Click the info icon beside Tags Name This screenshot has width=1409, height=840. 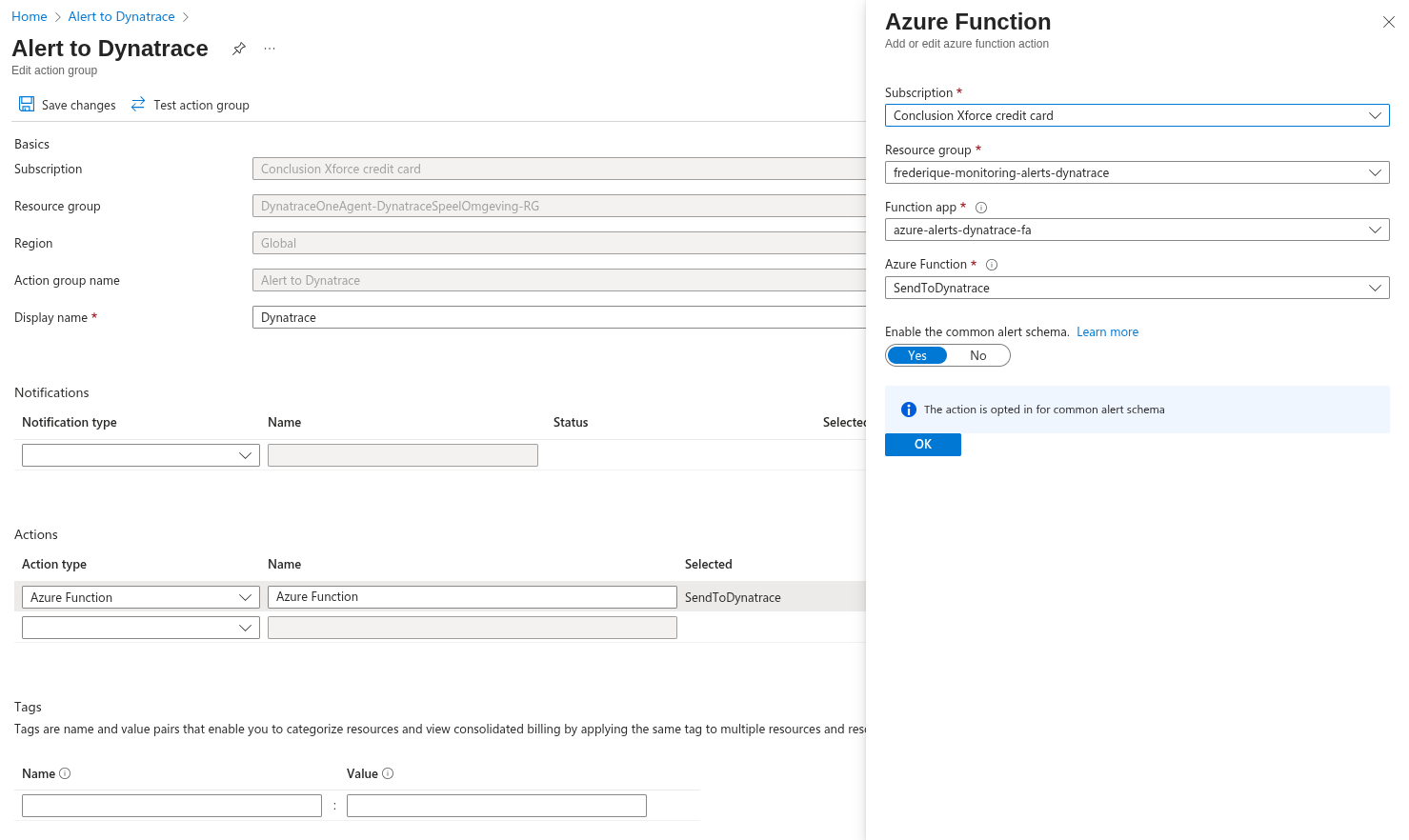coord(65,773)
